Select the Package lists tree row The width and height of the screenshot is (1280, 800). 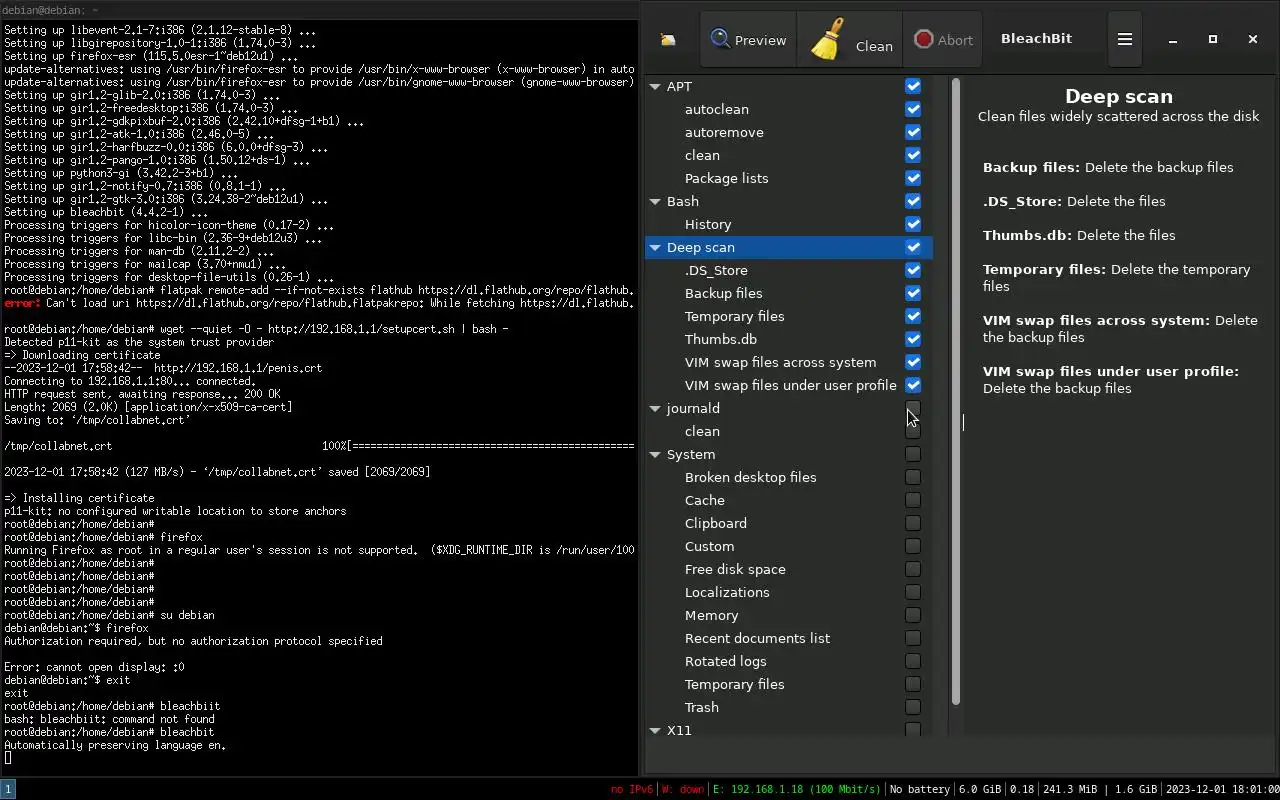789,178
